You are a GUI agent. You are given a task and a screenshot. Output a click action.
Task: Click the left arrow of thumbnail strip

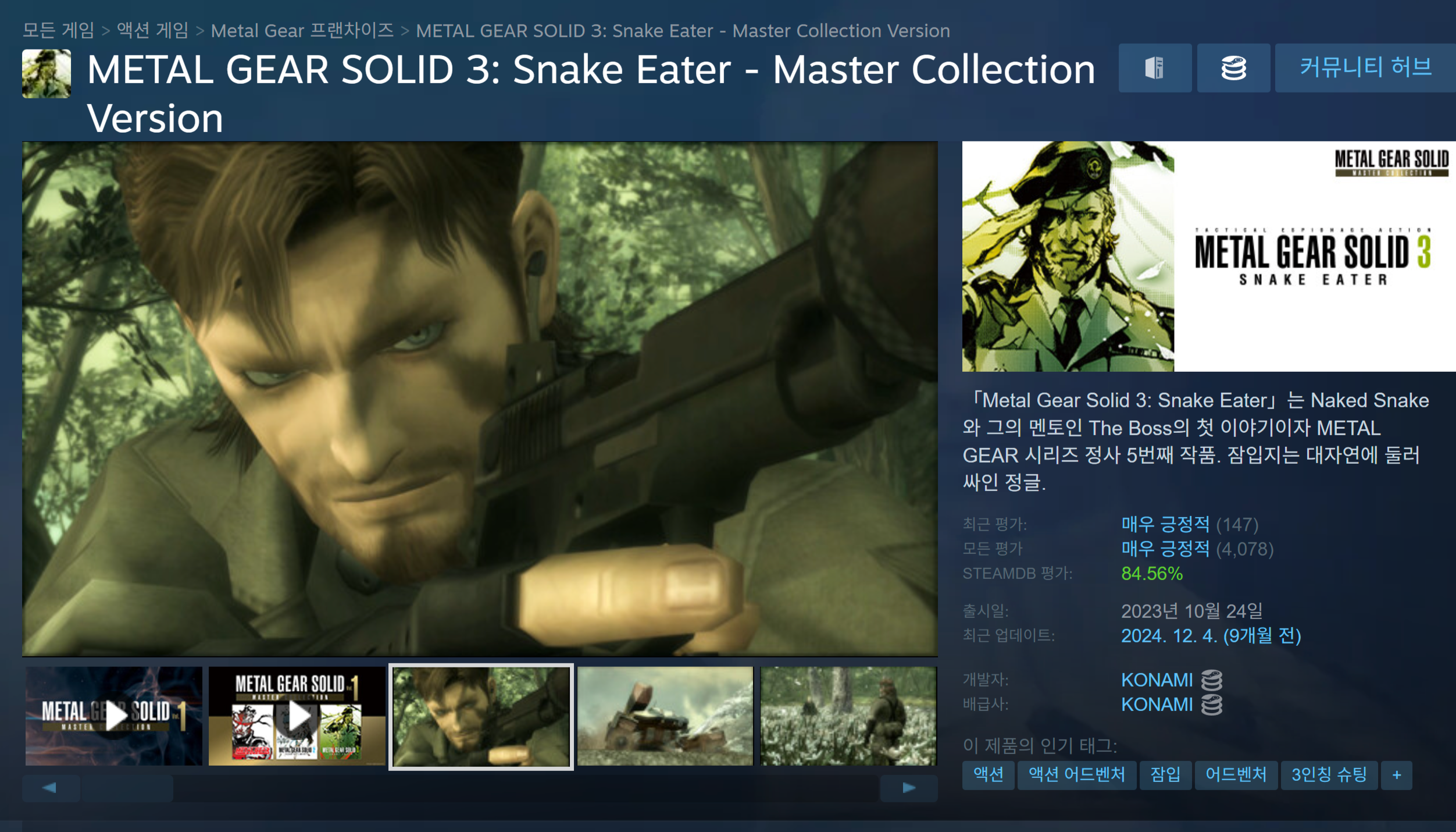click(51, 788)
